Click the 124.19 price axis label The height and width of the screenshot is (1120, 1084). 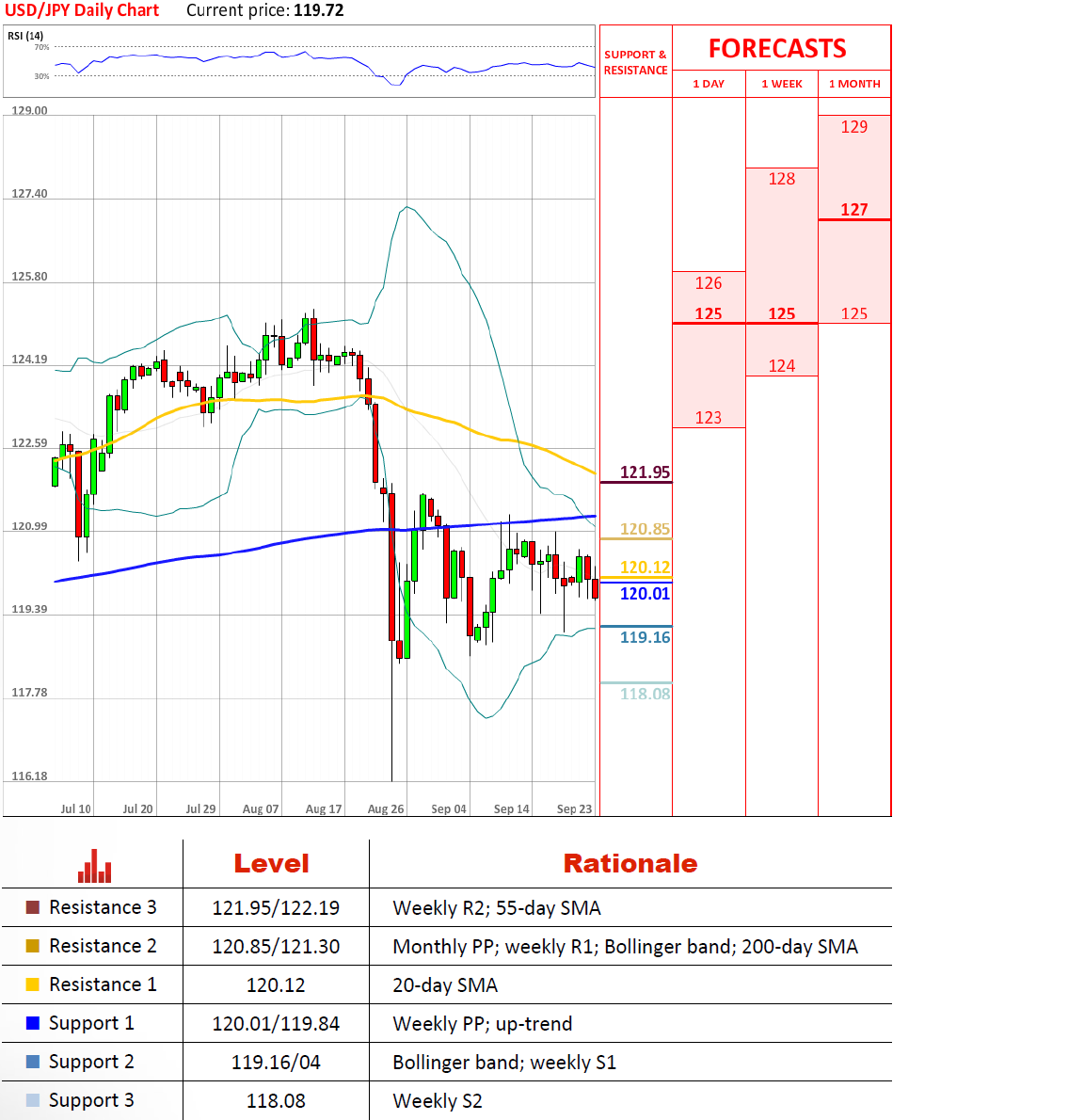click(29, 360)
